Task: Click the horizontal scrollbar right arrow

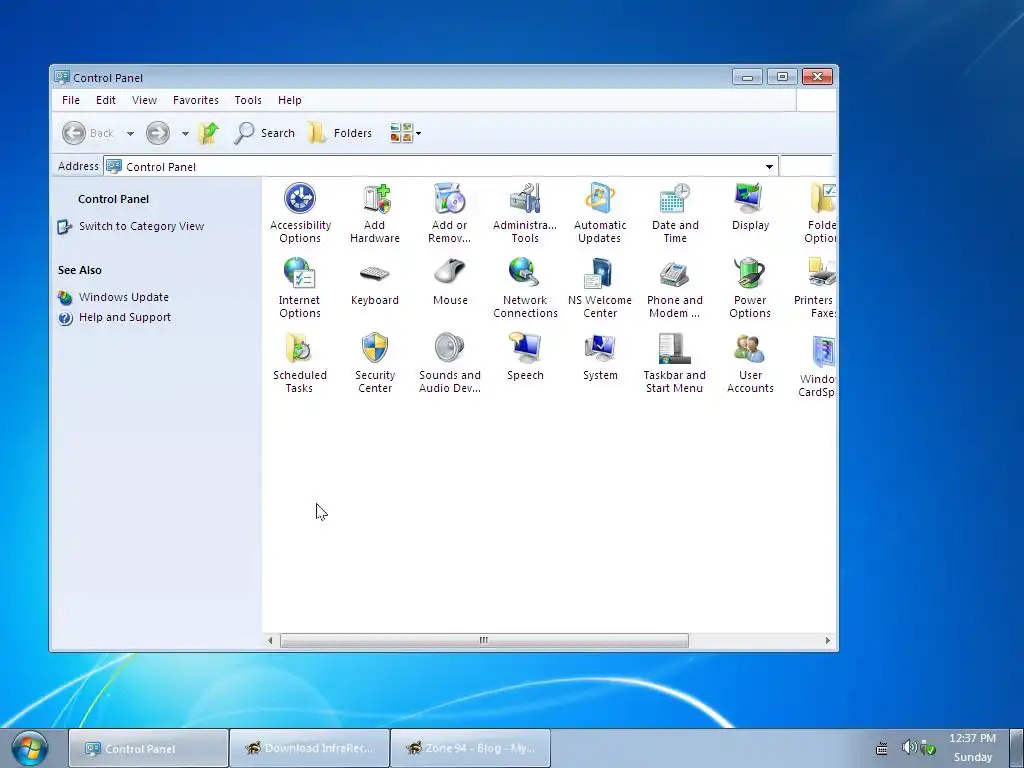Action: coord(827,641)
